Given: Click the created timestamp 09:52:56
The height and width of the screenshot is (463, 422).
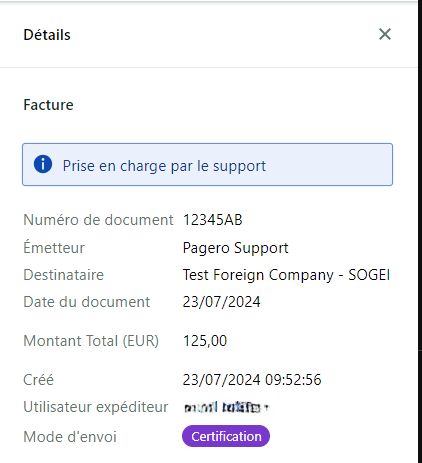Looking at the screenshot, I should 293,380.
